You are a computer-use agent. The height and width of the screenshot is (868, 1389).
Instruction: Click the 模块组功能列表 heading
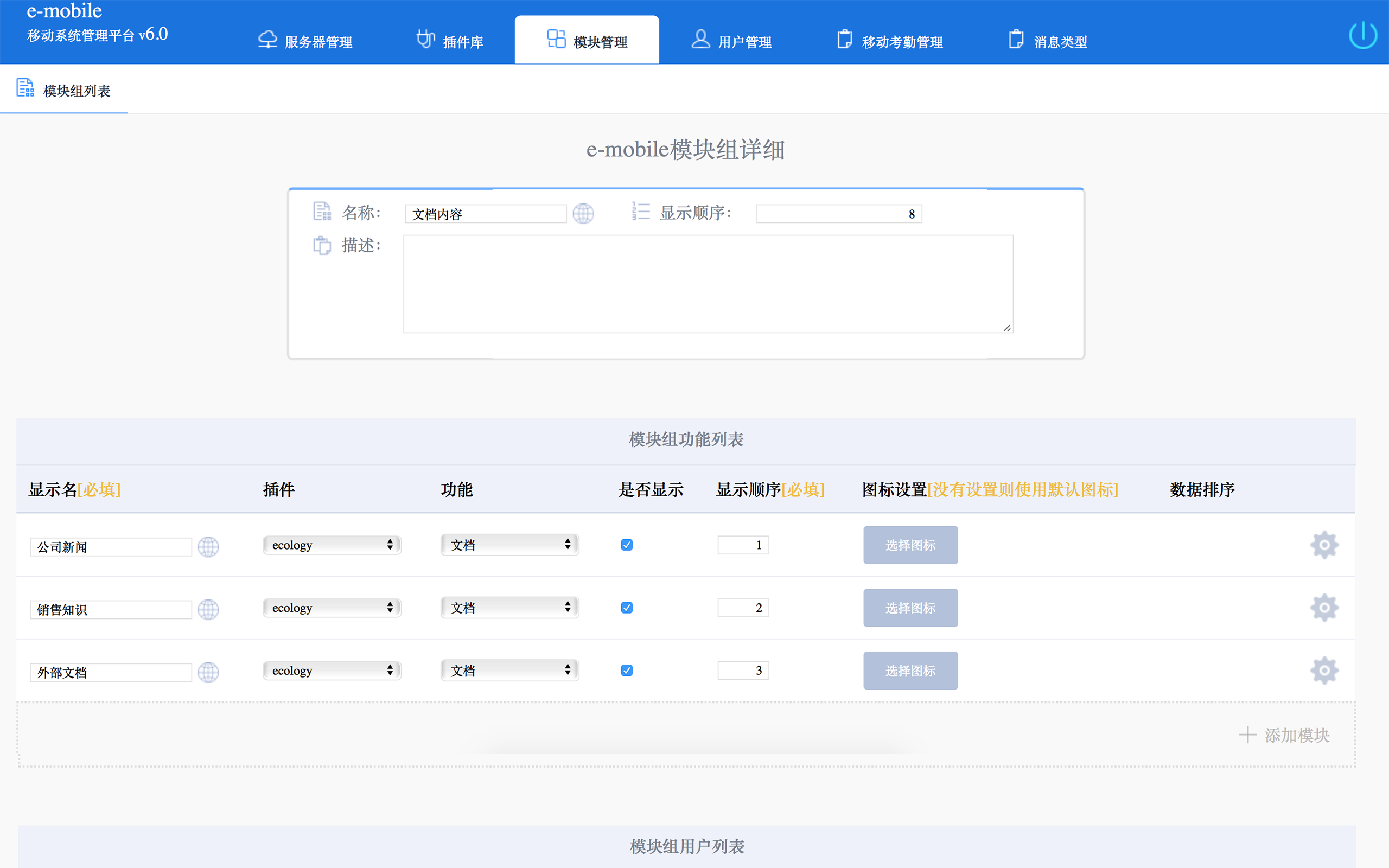(x=686, y=439)
